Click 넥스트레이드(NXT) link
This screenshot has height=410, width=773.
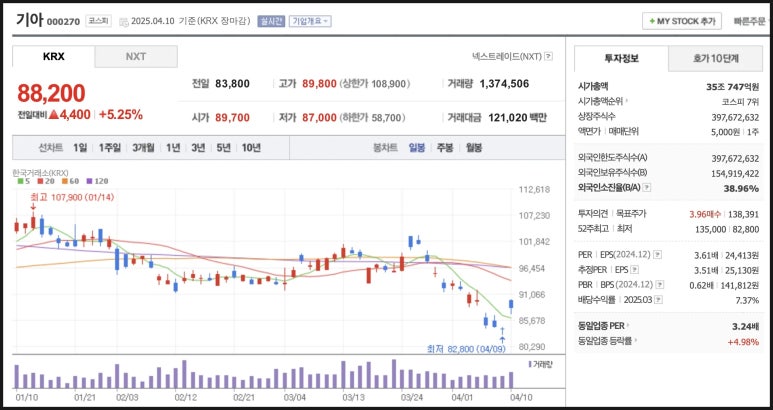coord(506,57)
